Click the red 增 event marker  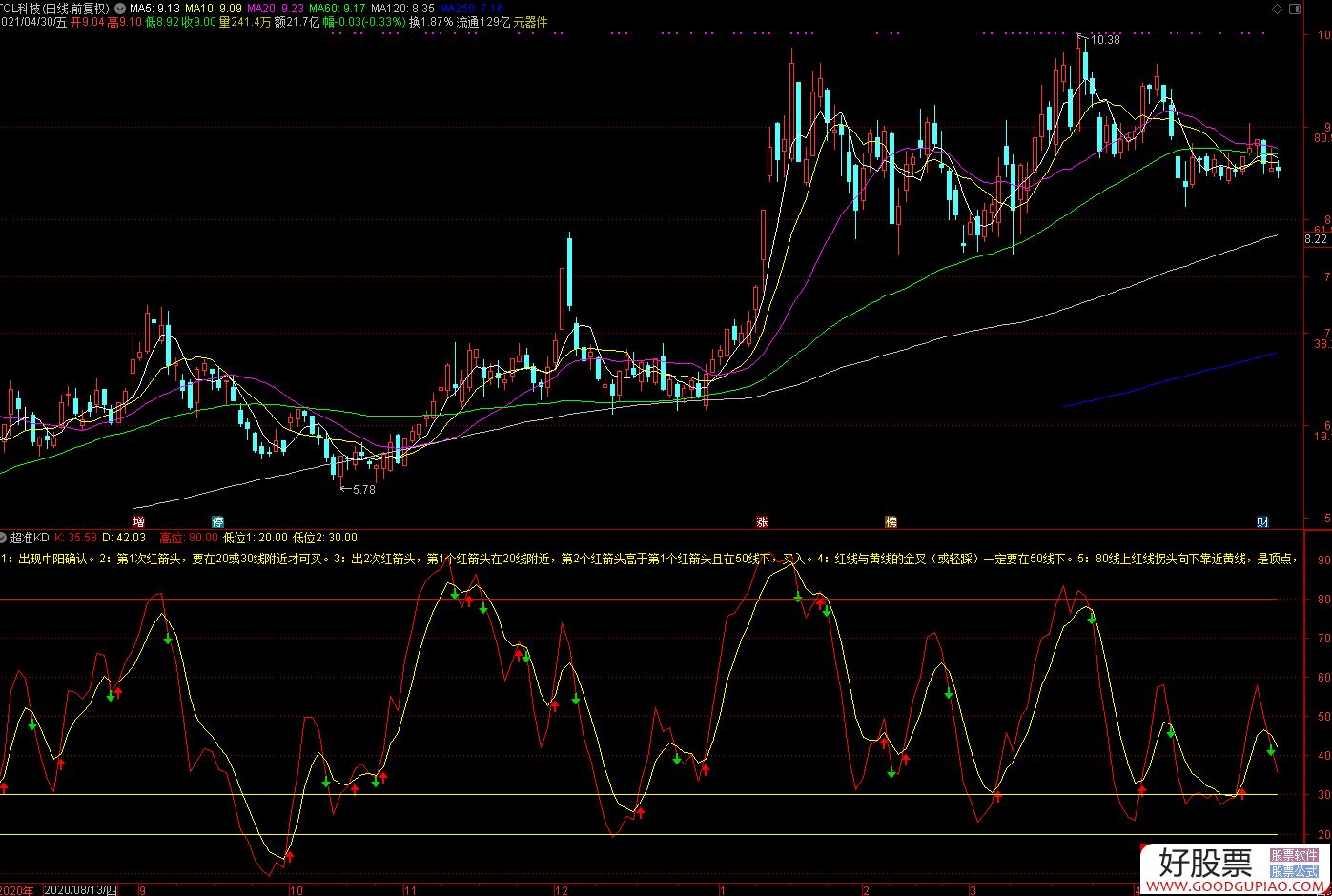pyautogui.click(x=139, y=521)
